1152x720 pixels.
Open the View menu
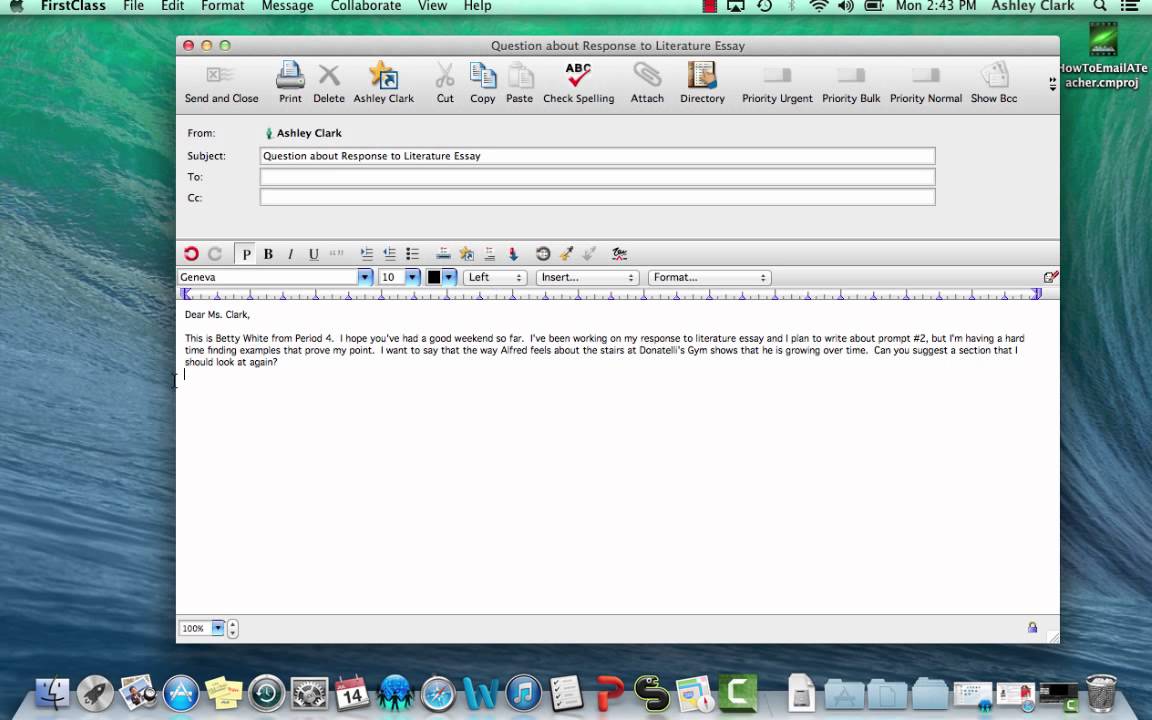tap(432, 6)
